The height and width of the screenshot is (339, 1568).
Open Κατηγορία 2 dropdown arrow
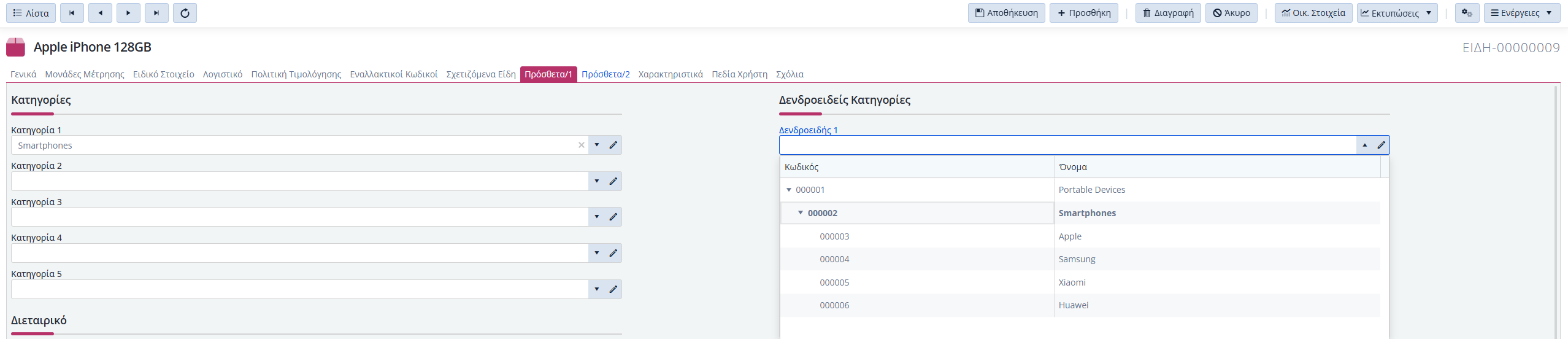click(x=597, y=181)
